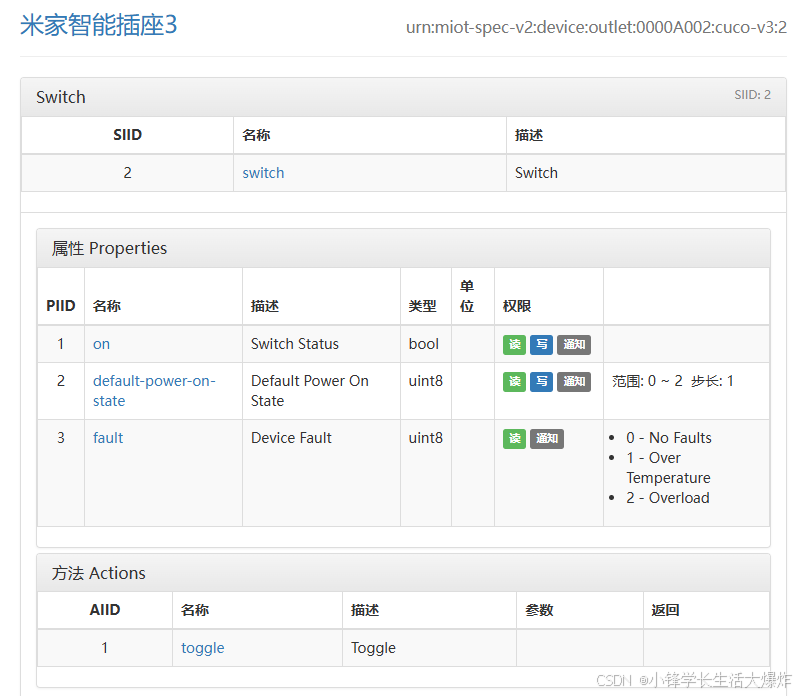Click the green 读 badge in the fault row

514,439
